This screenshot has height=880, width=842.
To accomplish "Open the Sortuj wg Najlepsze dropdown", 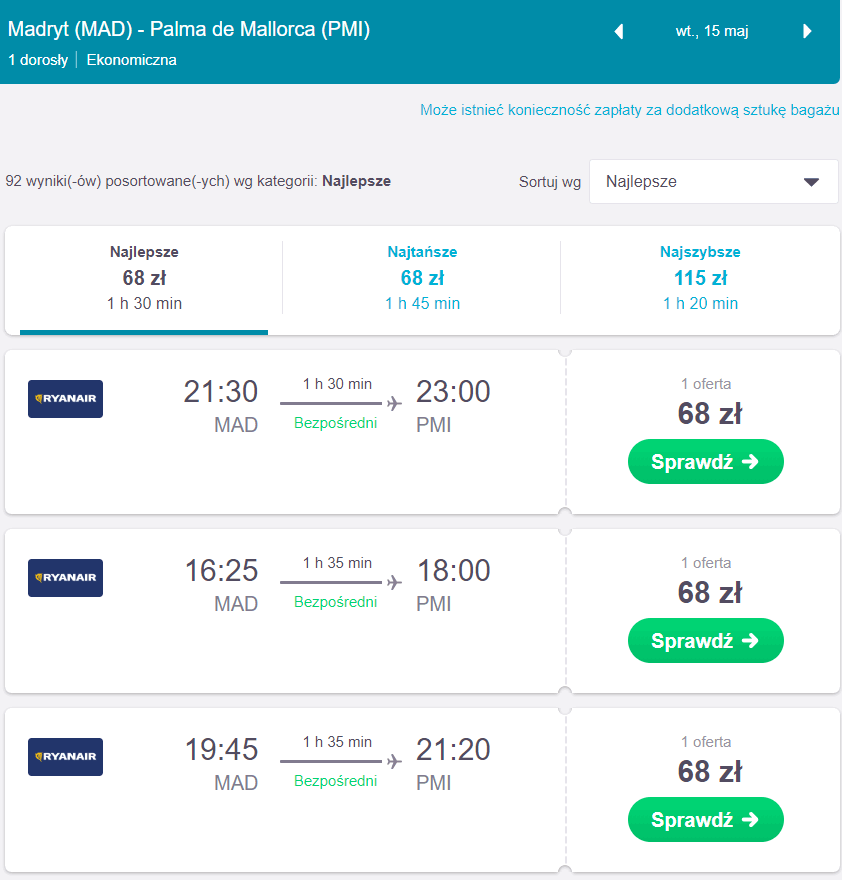I will (x=713, y=182).
